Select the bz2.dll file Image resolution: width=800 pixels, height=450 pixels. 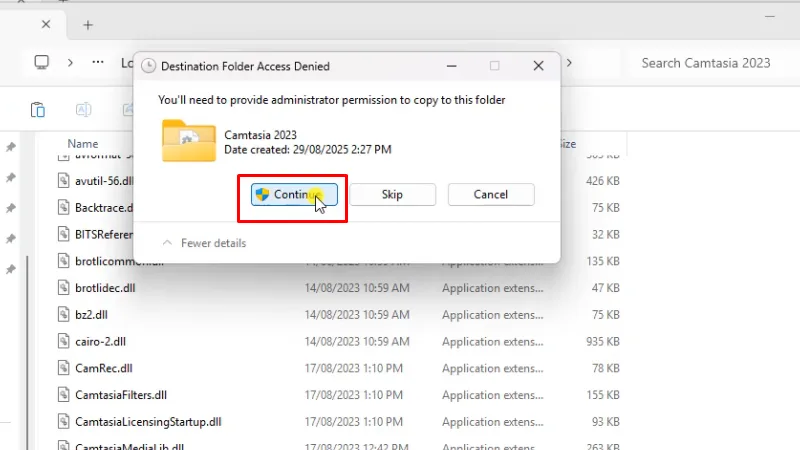pos(91,314)
